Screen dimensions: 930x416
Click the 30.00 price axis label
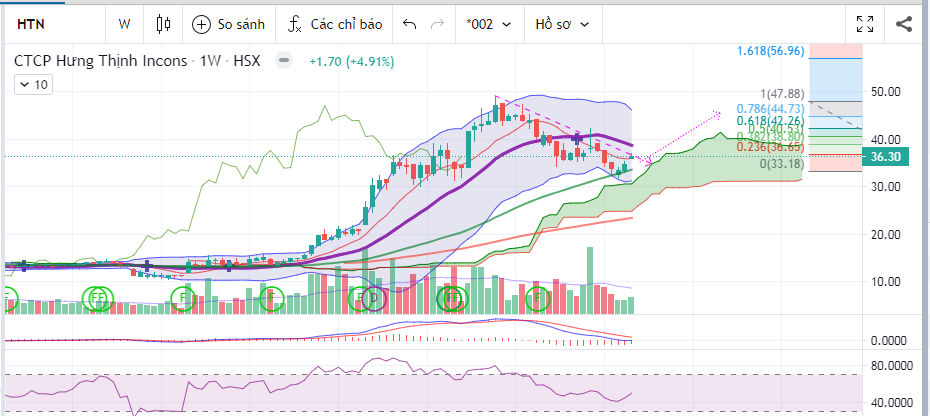tap(886, 186)
